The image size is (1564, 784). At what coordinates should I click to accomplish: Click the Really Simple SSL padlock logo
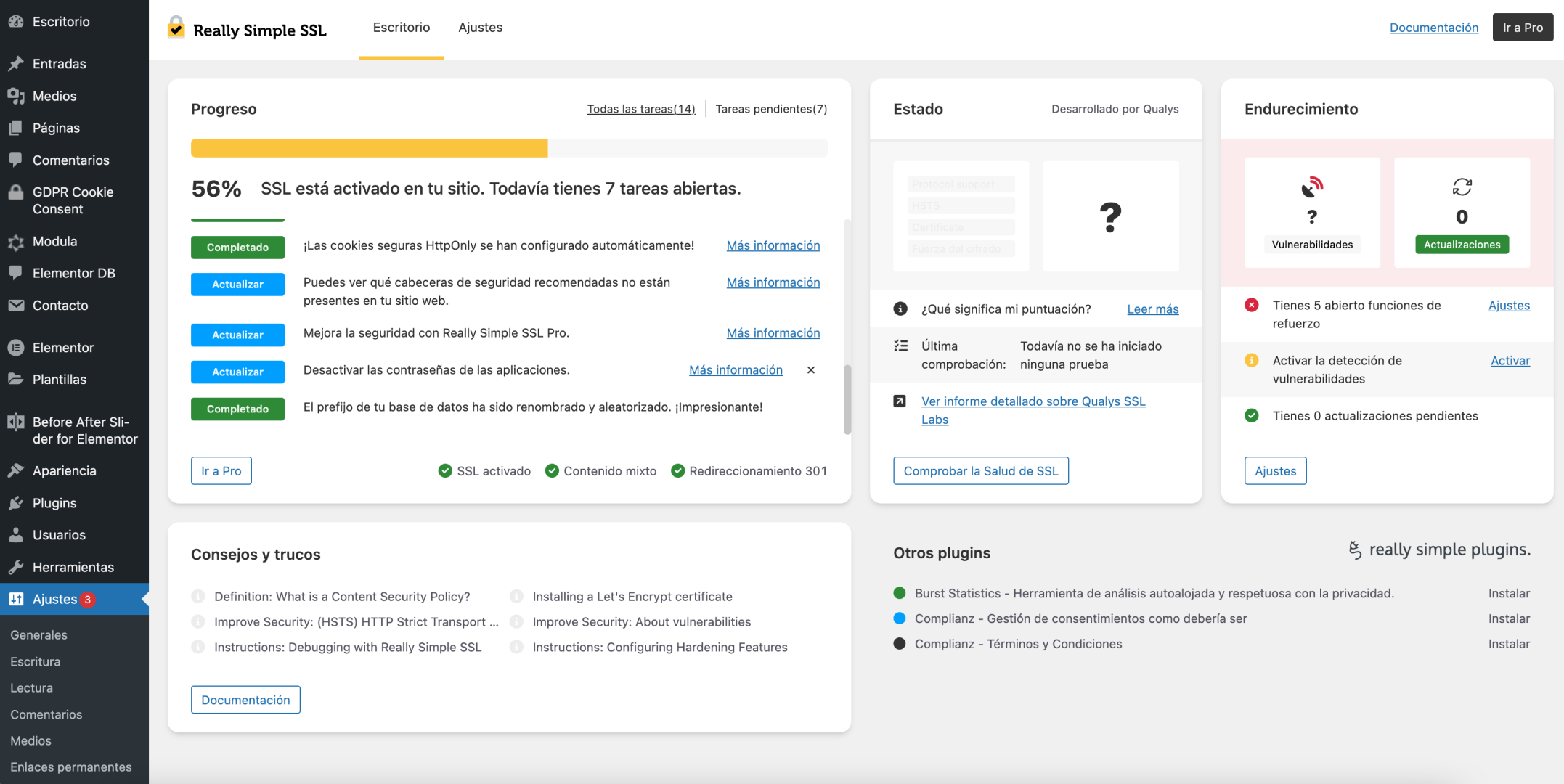(x=176, y=27)
